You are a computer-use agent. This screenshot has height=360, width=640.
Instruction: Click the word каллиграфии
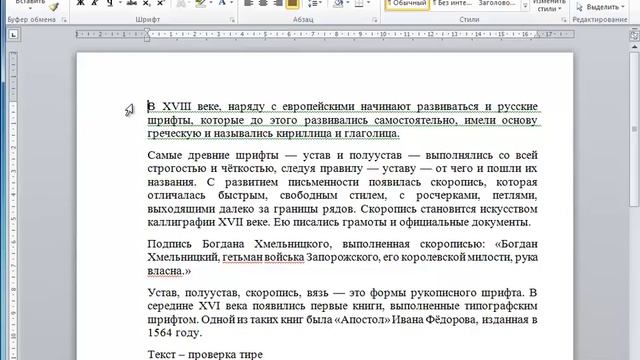pos(181,222)
